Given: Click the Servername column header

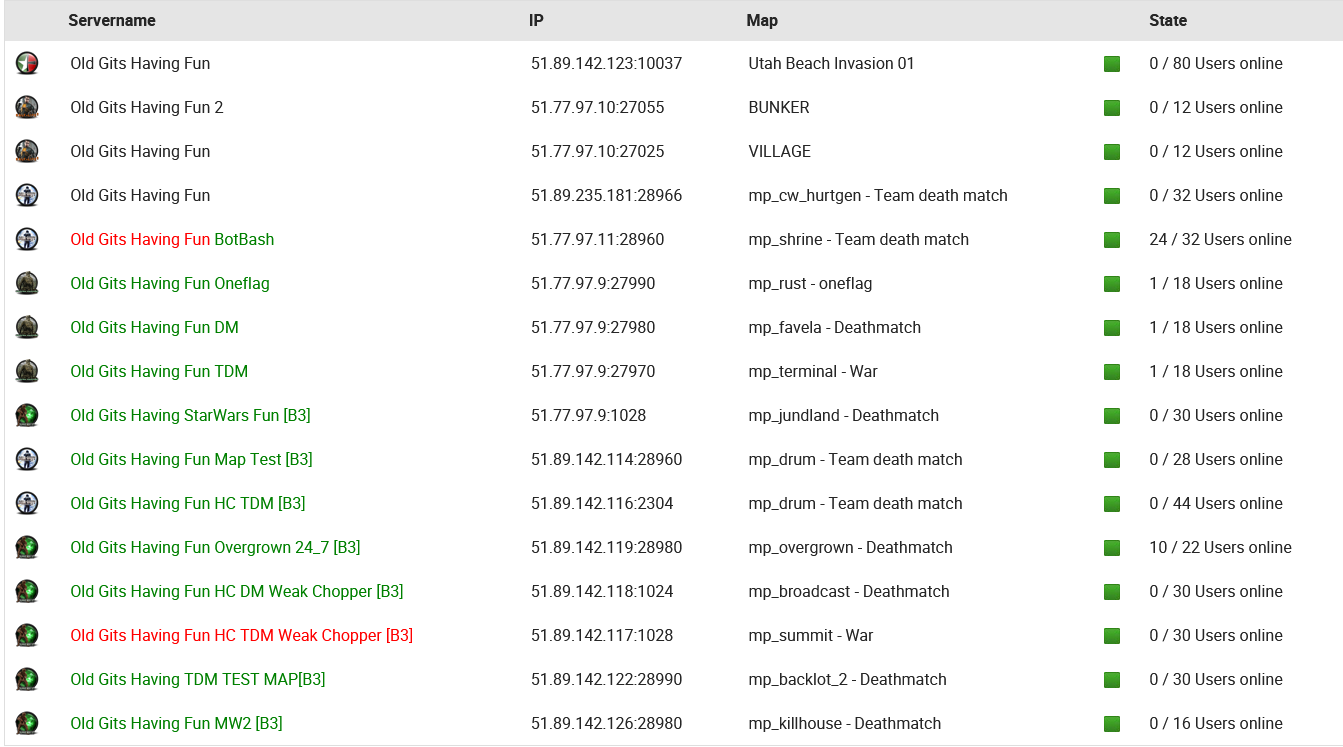Looking at the screenshot, I should 112,20.
